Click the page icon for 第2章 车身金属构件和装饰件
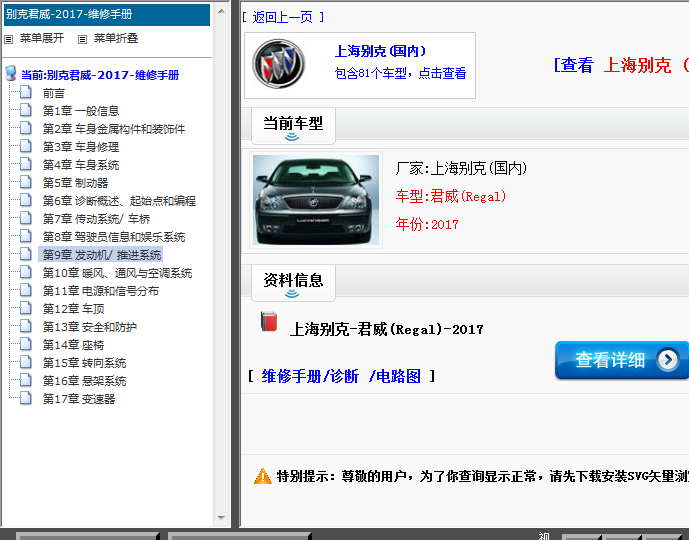This screenshot has height=540, width=689. tap(26, 128)
